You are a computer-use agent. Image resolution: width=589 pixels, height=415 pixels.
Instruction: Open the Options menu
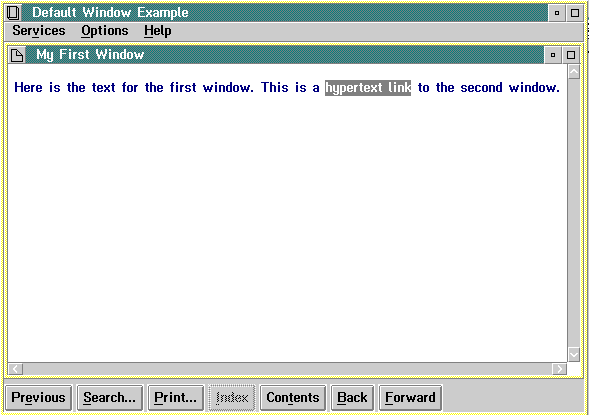pyautogui.click(x=105, y=31)
